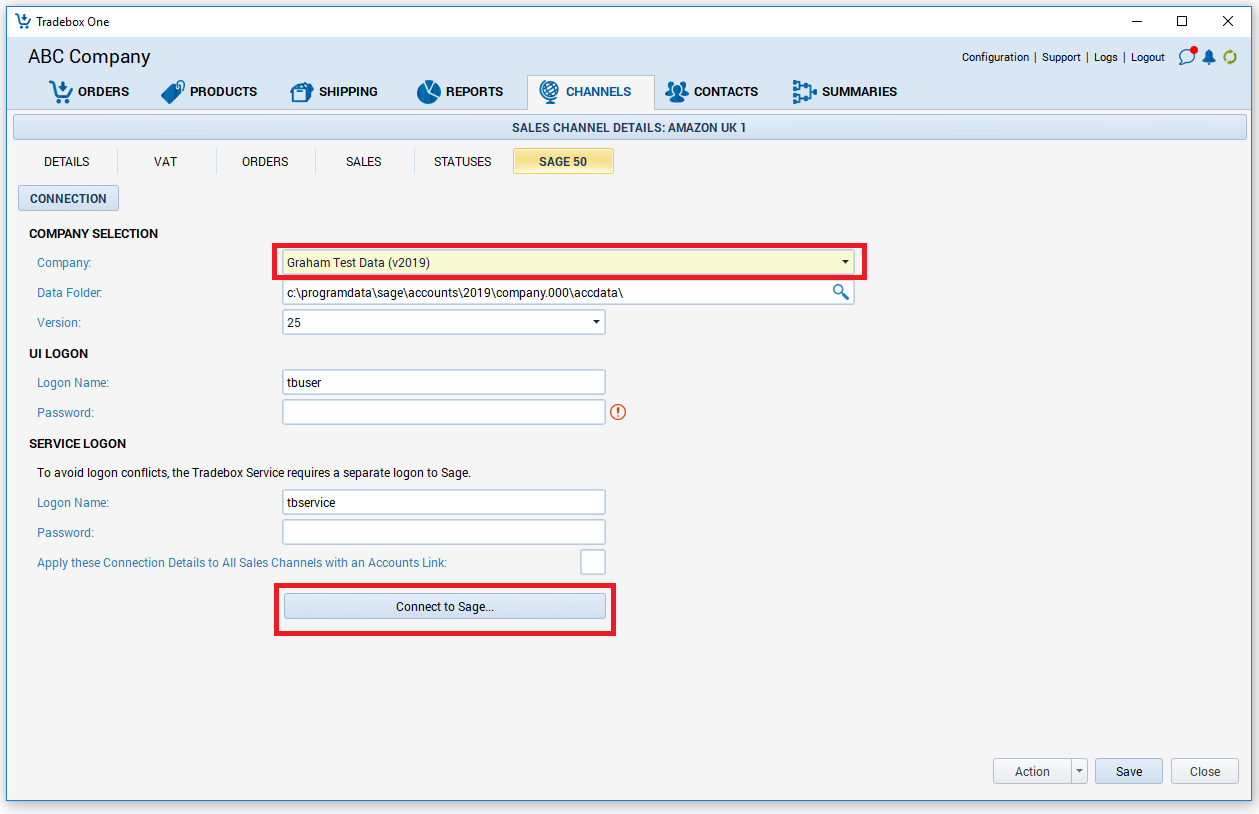Open the notifications bell icon
The width and height of the screenshot is (1259, 814).
coord(1209,57)
